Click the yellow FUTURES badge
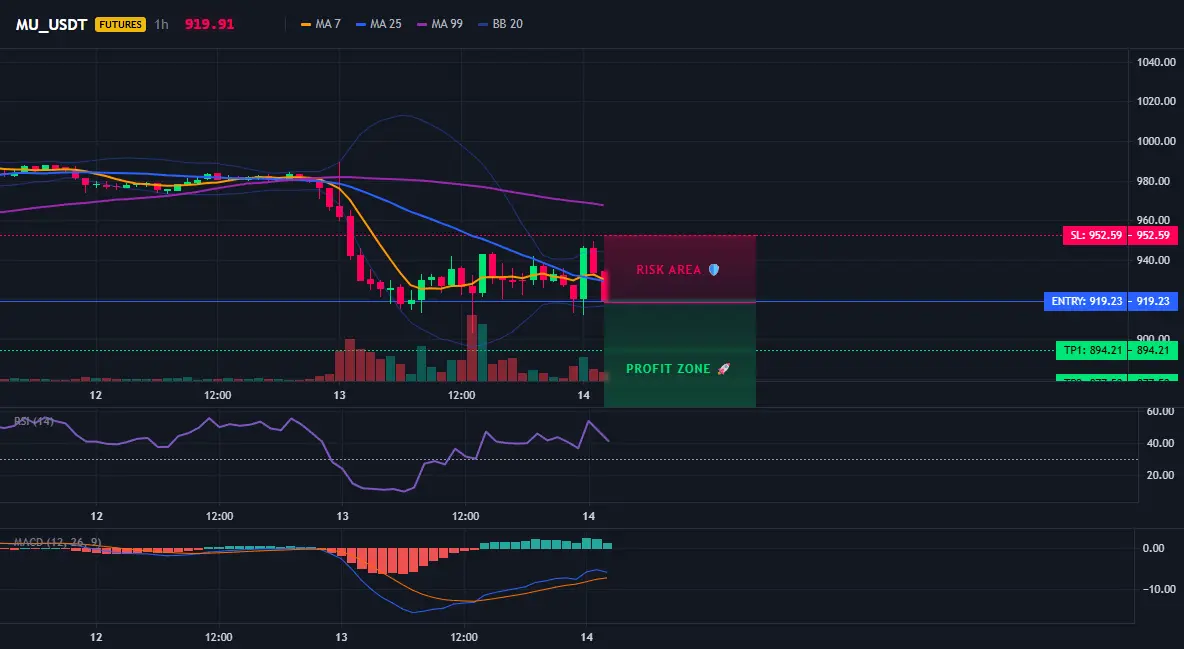 [x=120, y=24]
